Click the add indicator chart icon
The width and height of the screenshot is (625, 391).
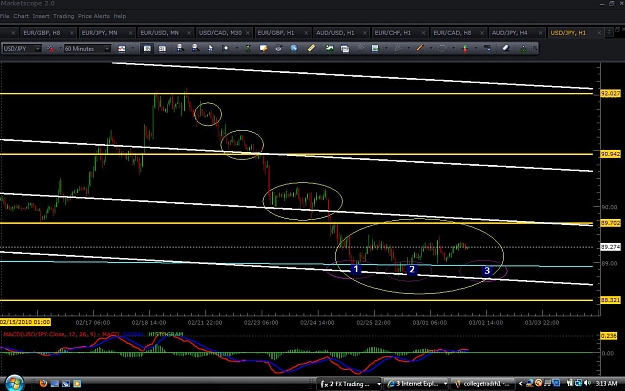375,48
